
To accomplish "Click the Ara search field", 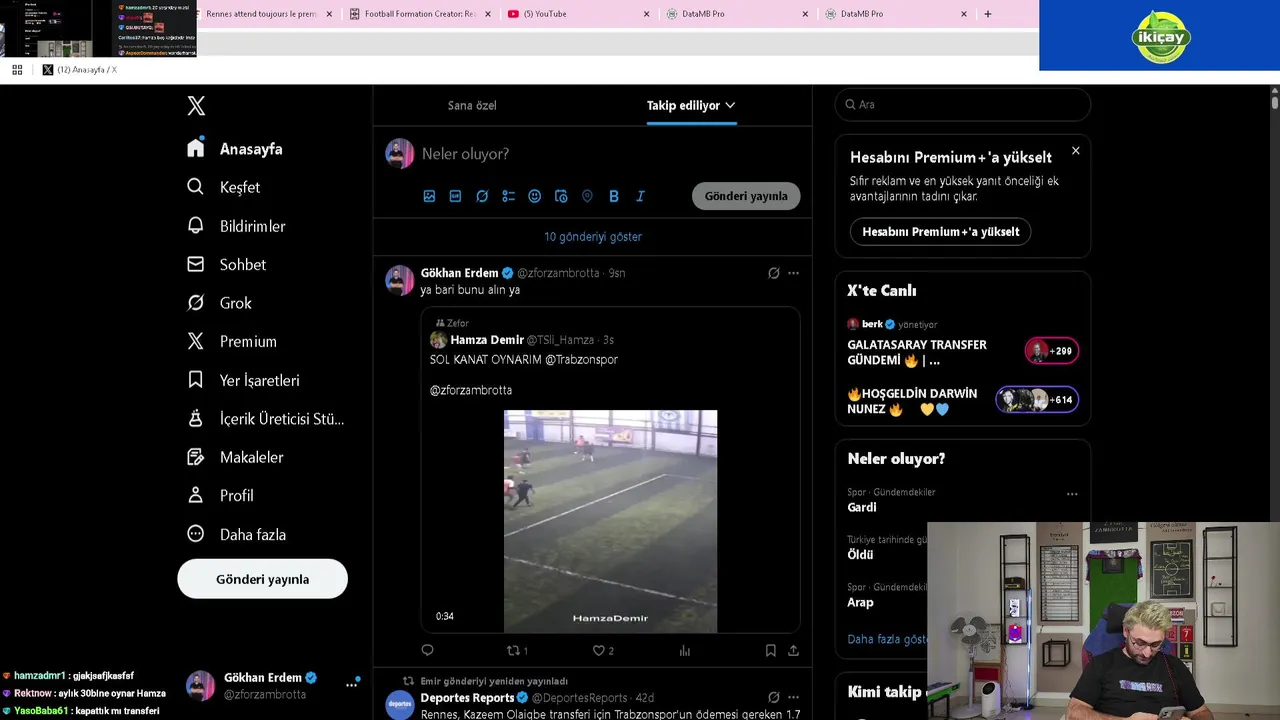I will click(963, 104).
